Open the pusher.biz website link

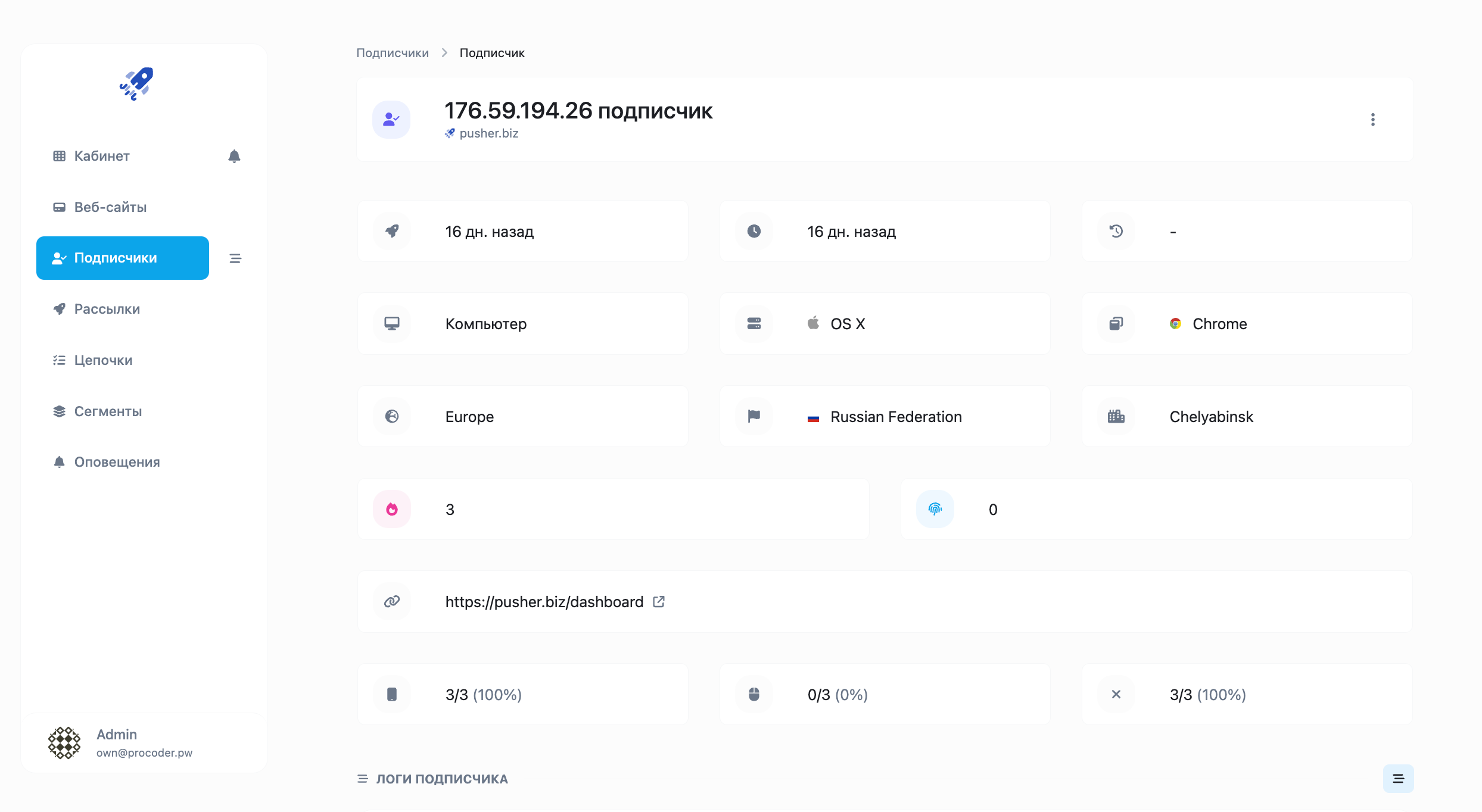pos(488,133)
